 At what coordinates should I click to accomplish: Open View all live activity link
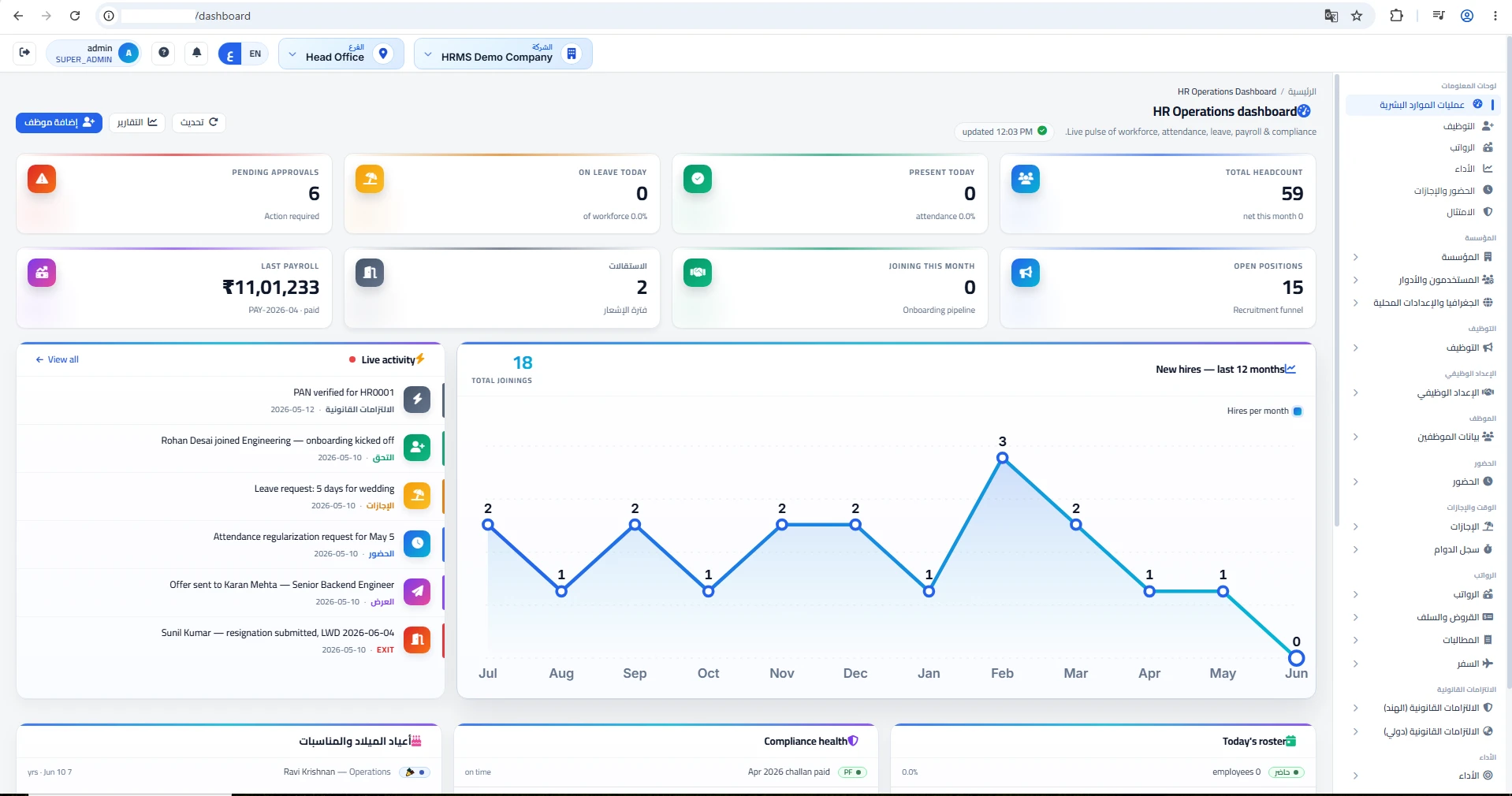tap(57, 359)
